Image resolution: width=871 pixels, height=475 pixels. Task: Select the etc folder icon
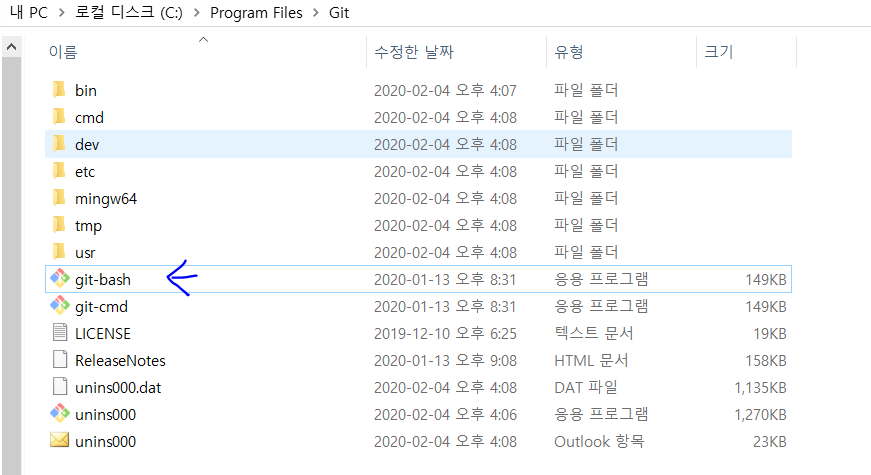(x=59, y=171)
